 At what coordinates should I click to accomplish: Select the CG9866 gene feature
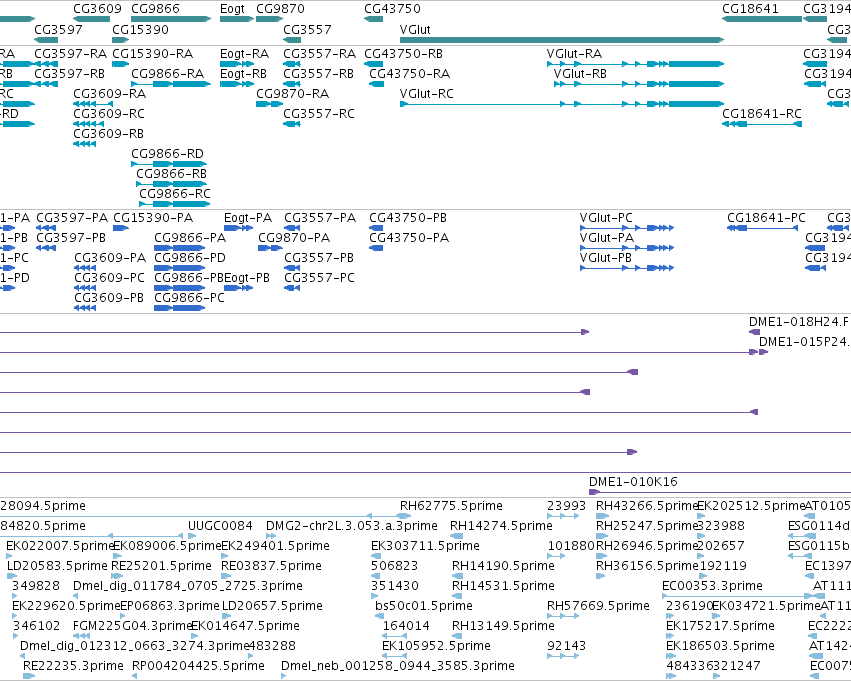(171, 19)
